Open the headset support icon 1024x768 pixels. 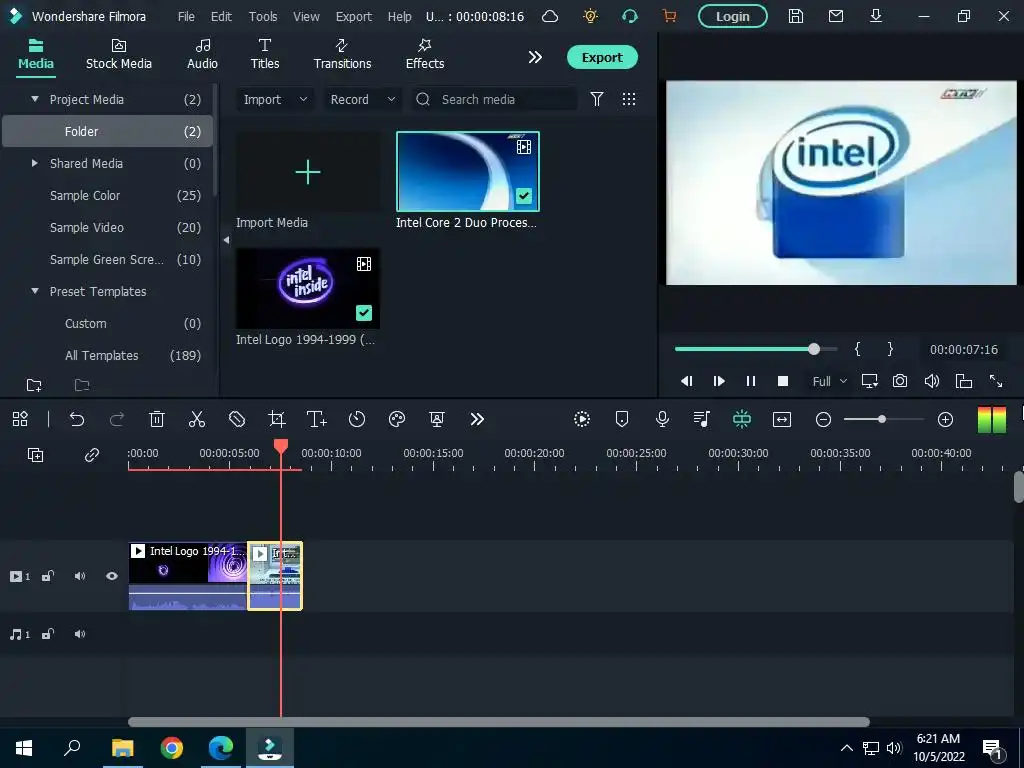pos(630,16)
